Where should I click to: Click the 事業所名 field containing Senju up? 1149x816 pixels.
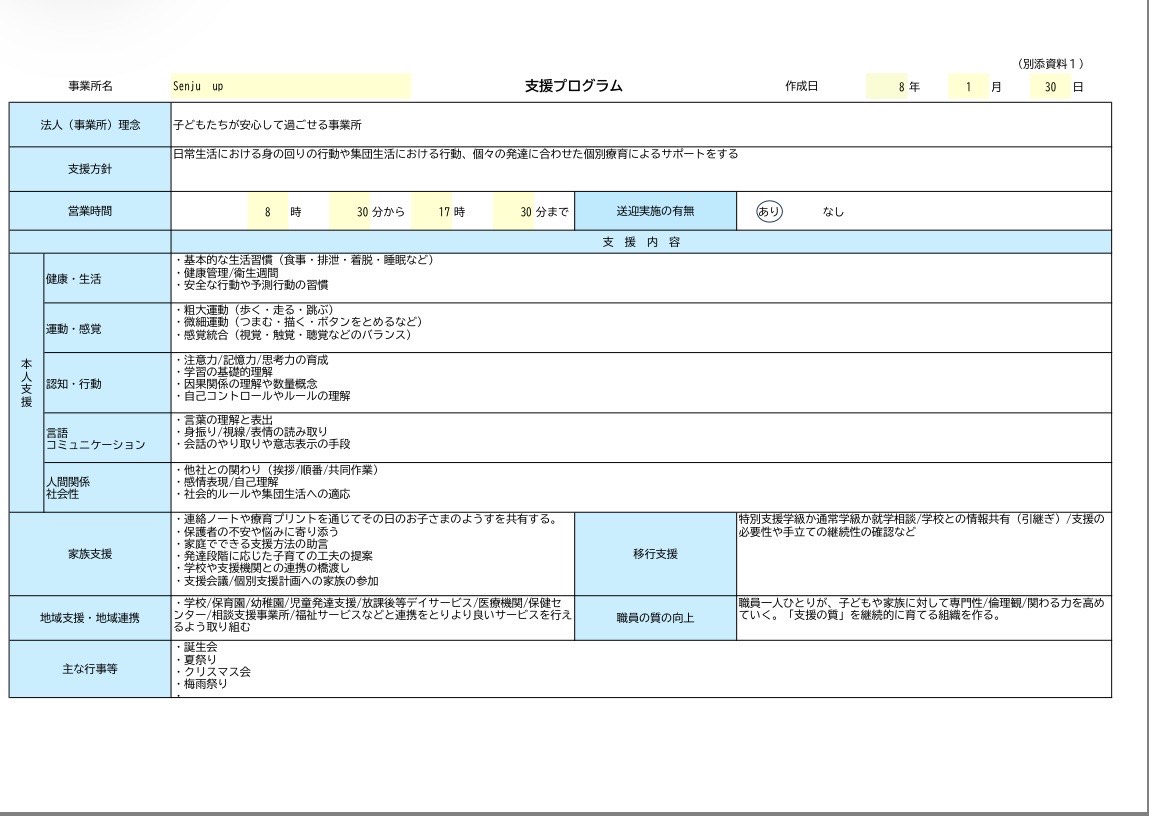[x=290, y=87]
